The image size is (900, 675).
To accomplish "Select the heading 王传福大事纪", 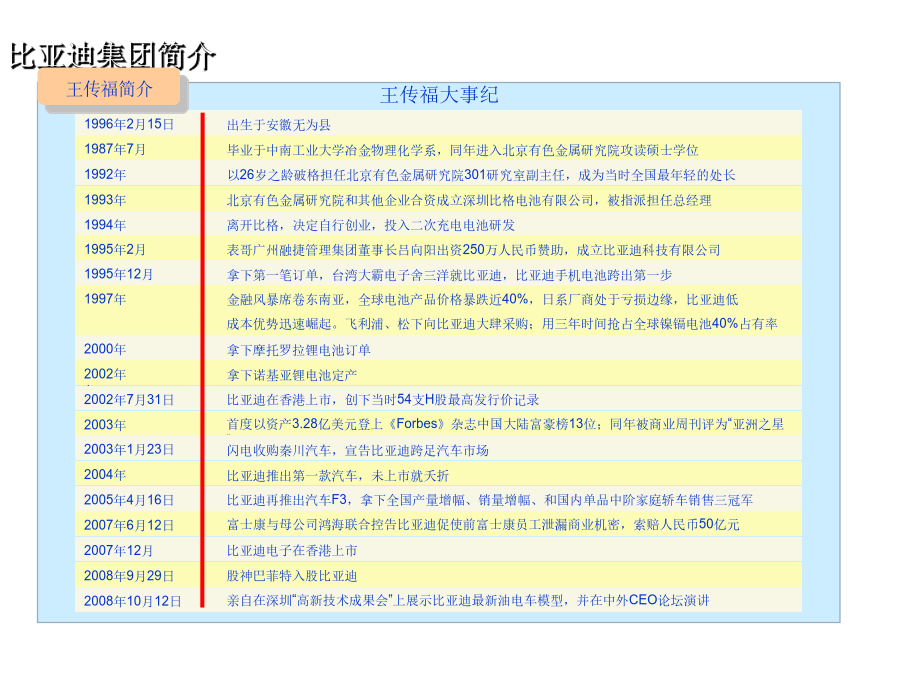I will [439, 95].
